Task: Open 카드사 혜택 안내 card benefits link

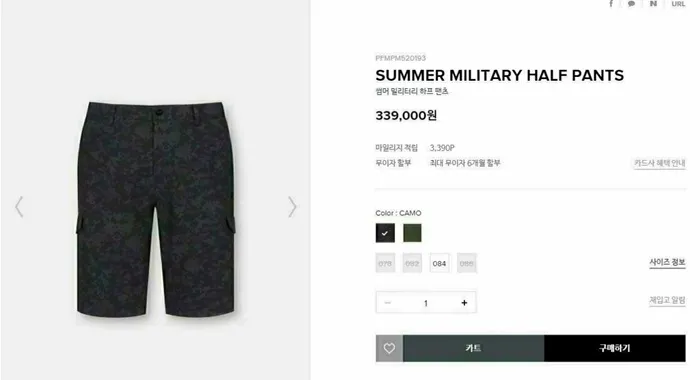Action: pos(659,163)
